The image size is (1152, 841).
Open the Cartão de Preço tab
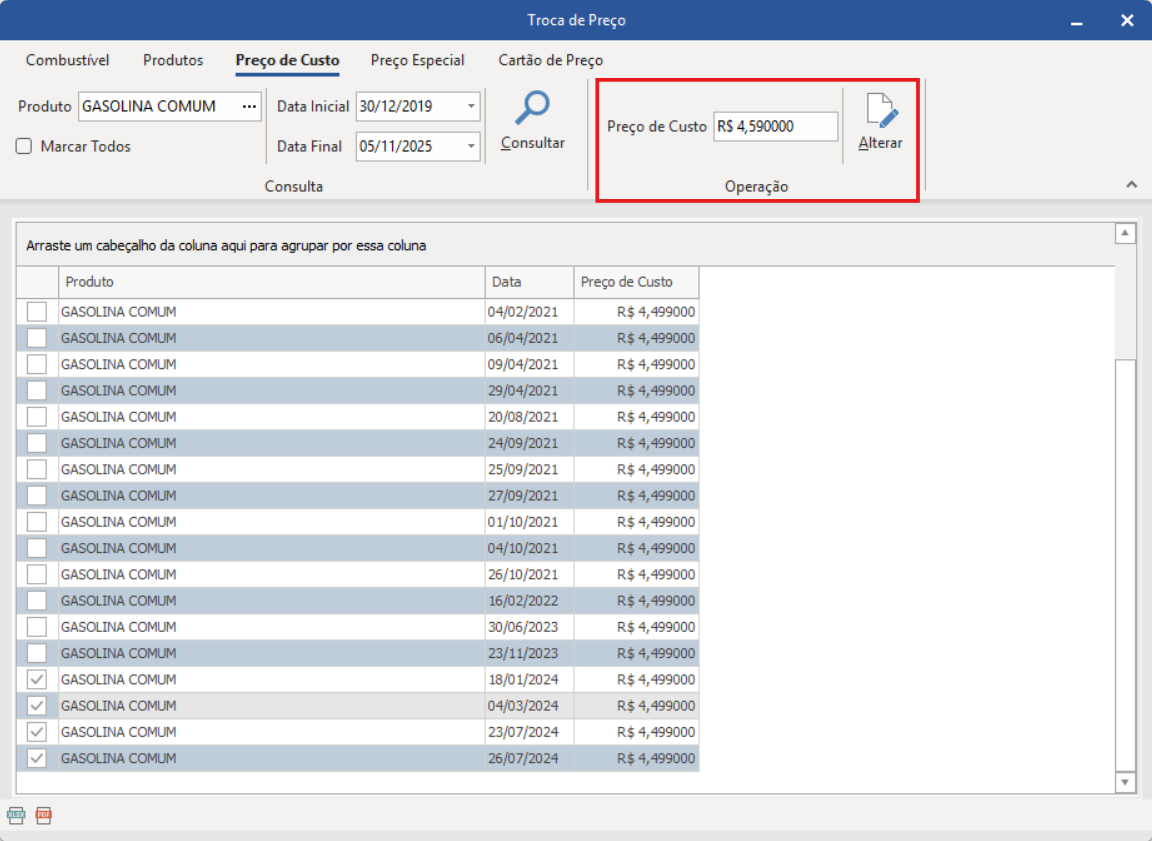pos(550,60)
